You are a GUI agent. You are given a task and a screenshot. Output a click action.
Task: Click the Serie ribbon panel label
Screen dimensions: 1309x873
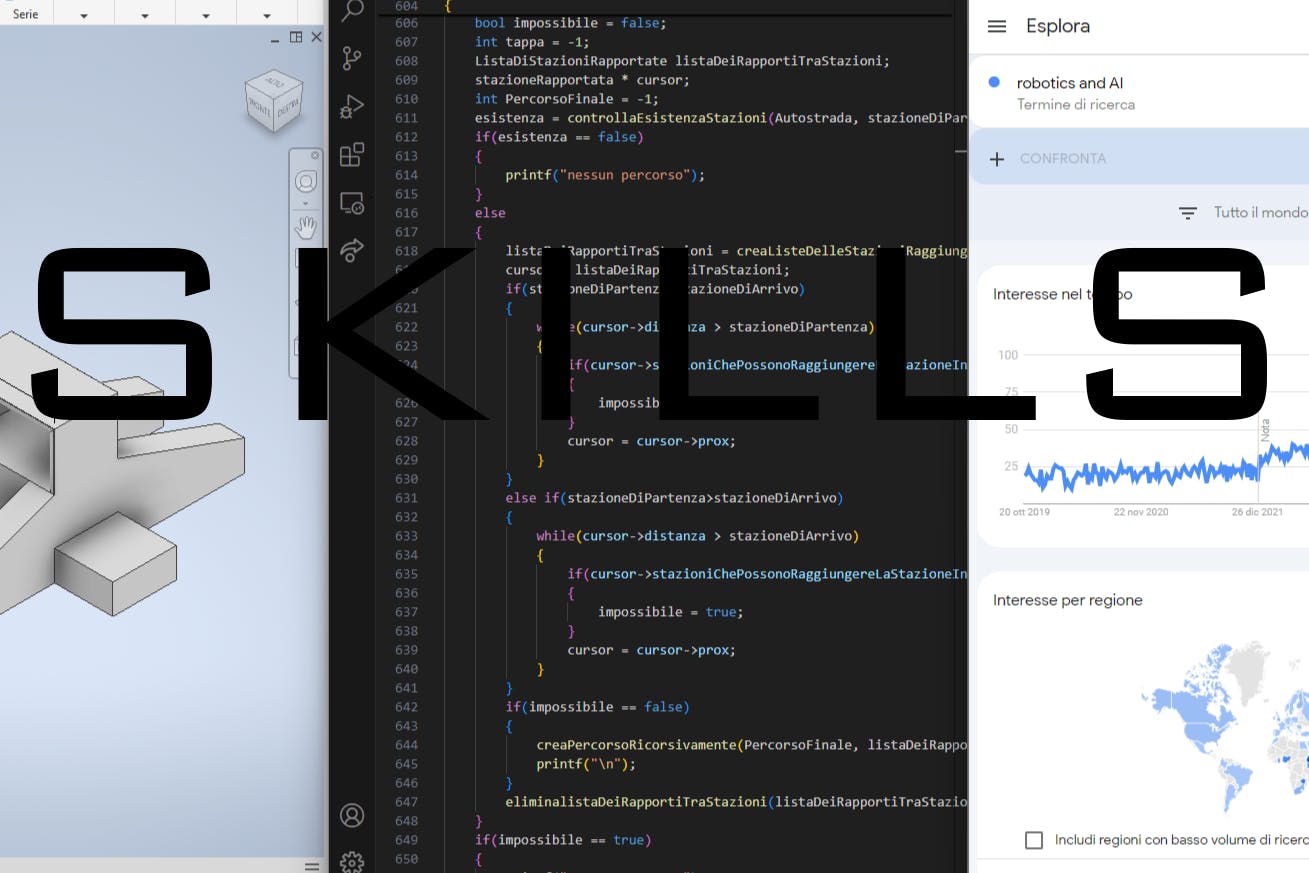[26, 14]
